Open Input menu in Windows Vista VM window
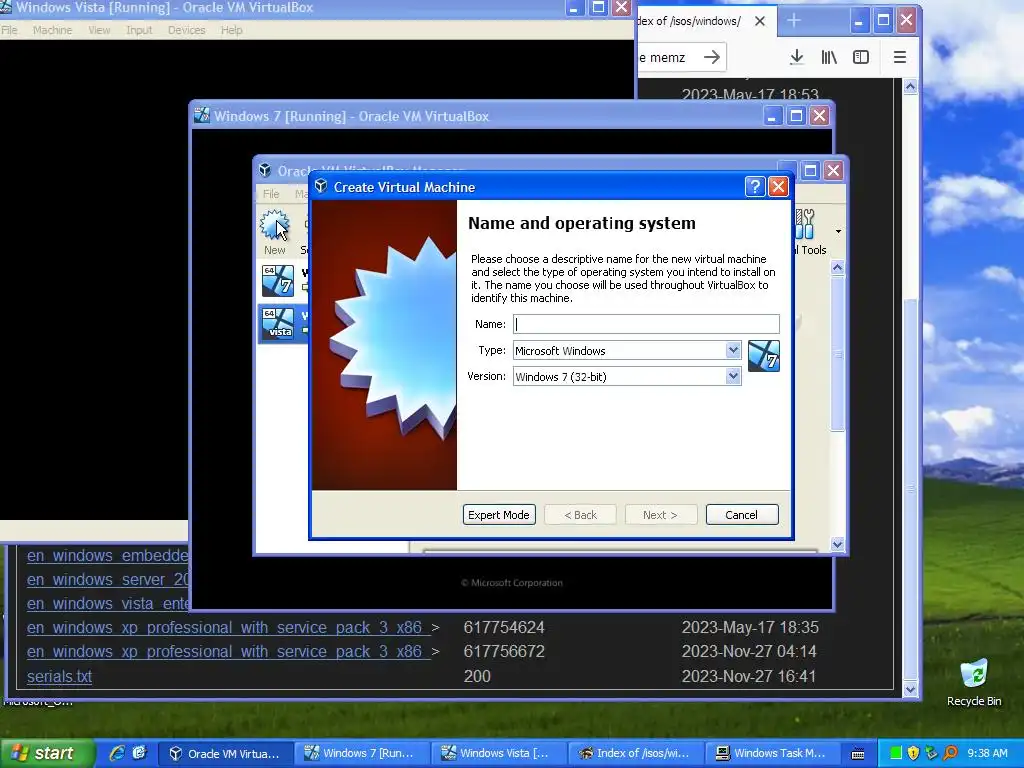The image size is (1024, 768). pos(138,30)
